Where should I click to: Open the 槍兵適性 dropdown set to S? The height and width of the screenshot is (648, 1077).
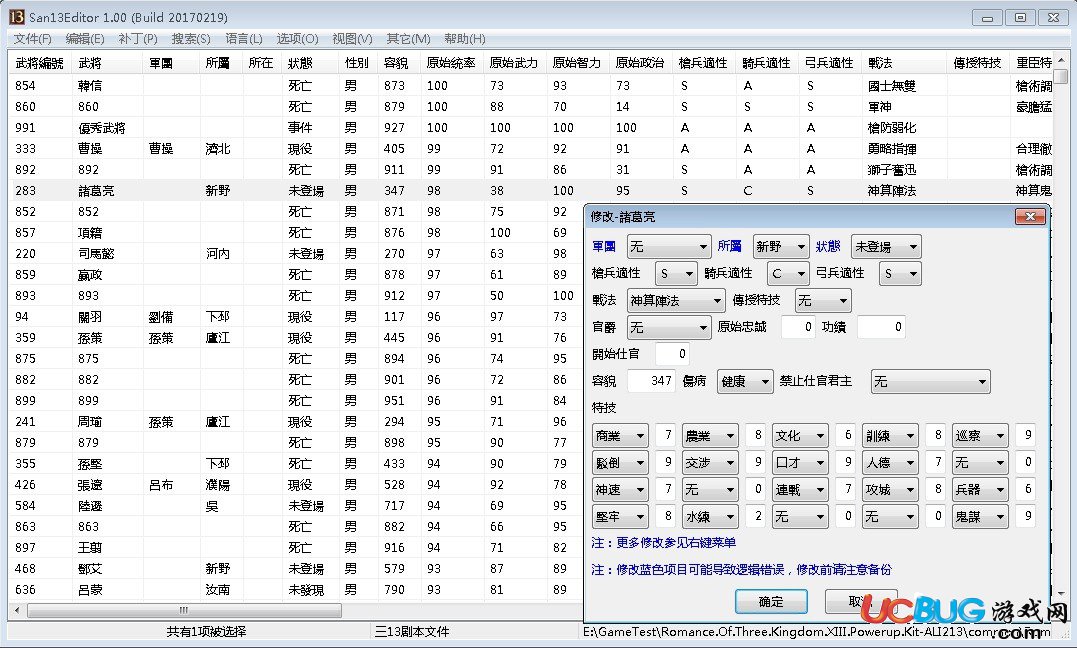674,273
